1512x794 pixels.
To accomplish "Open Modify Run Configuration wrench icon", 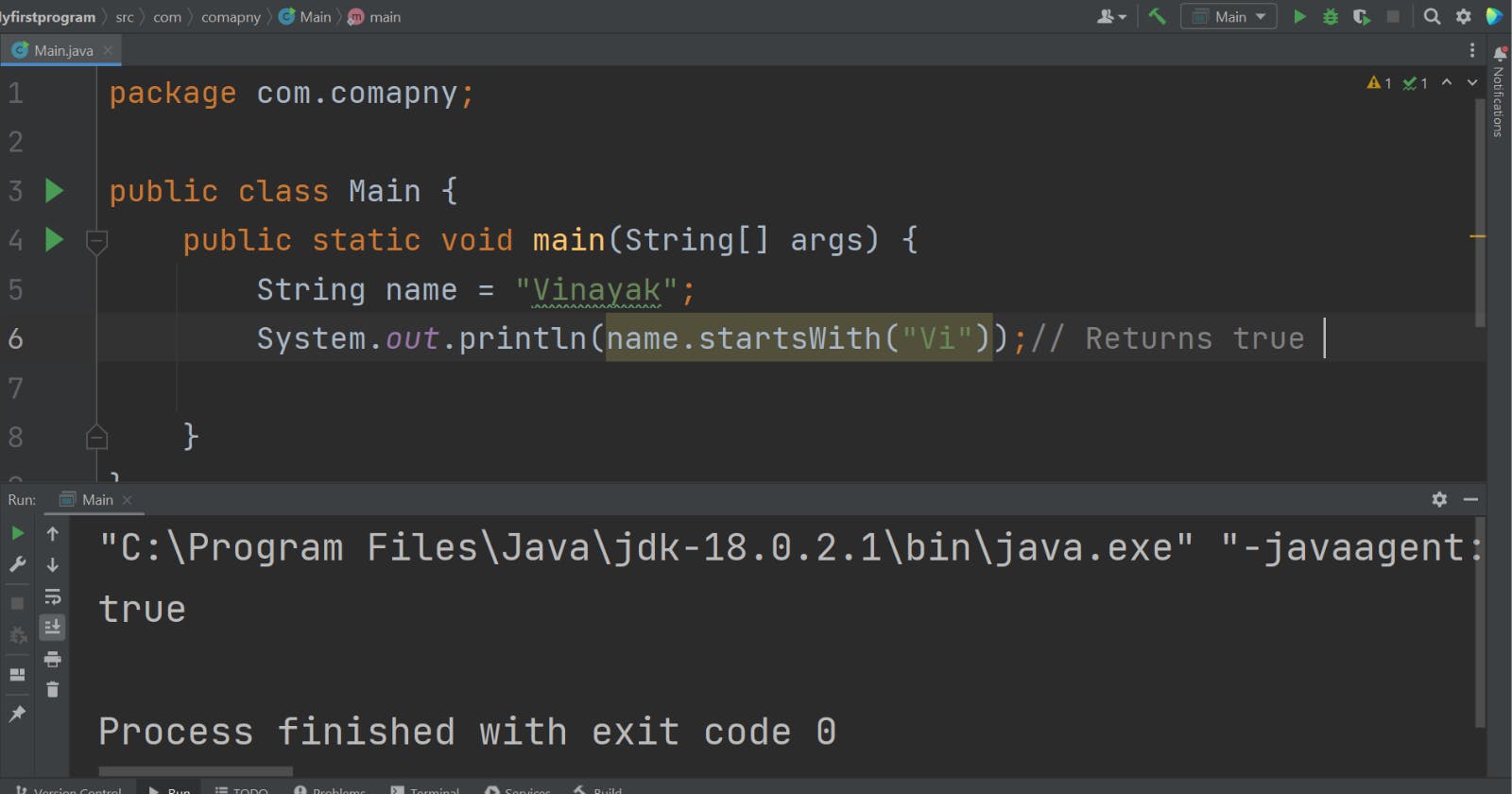I will pyautogui.click(x=17, y=564).
